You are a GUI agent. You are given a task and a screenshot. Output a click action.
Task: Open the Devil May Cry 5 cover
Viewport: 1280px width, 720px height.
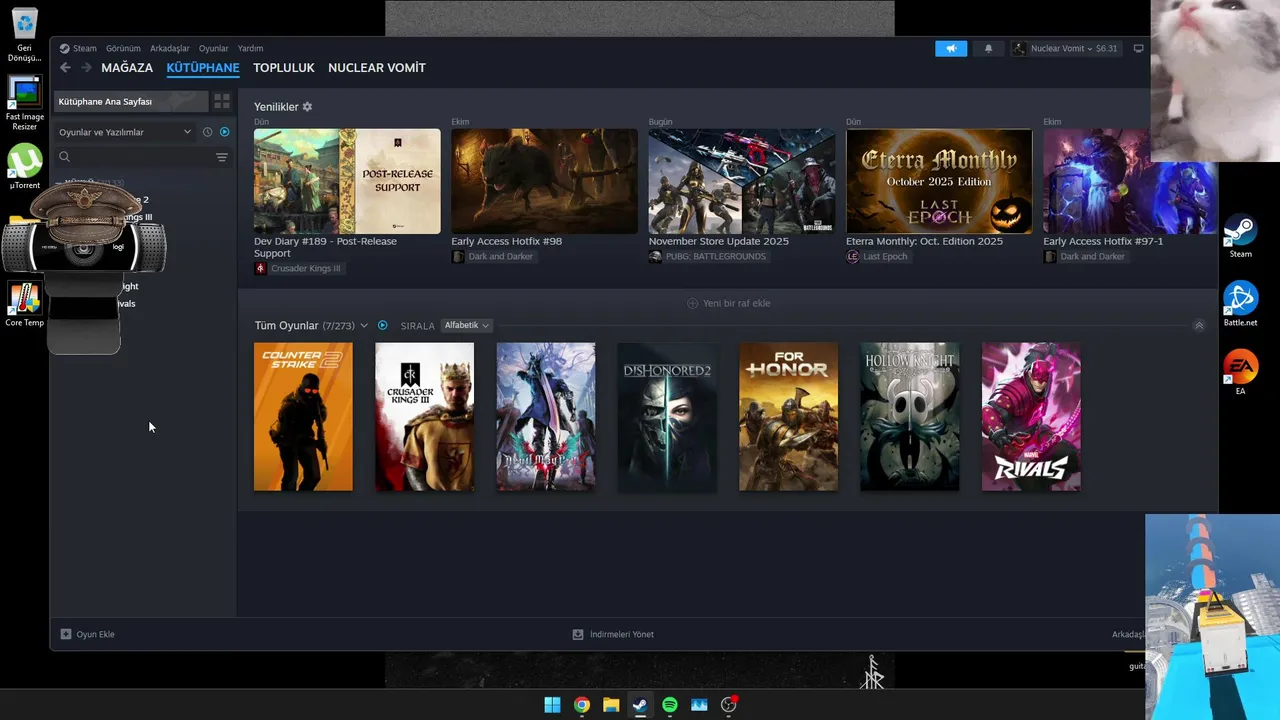point(546,417)
